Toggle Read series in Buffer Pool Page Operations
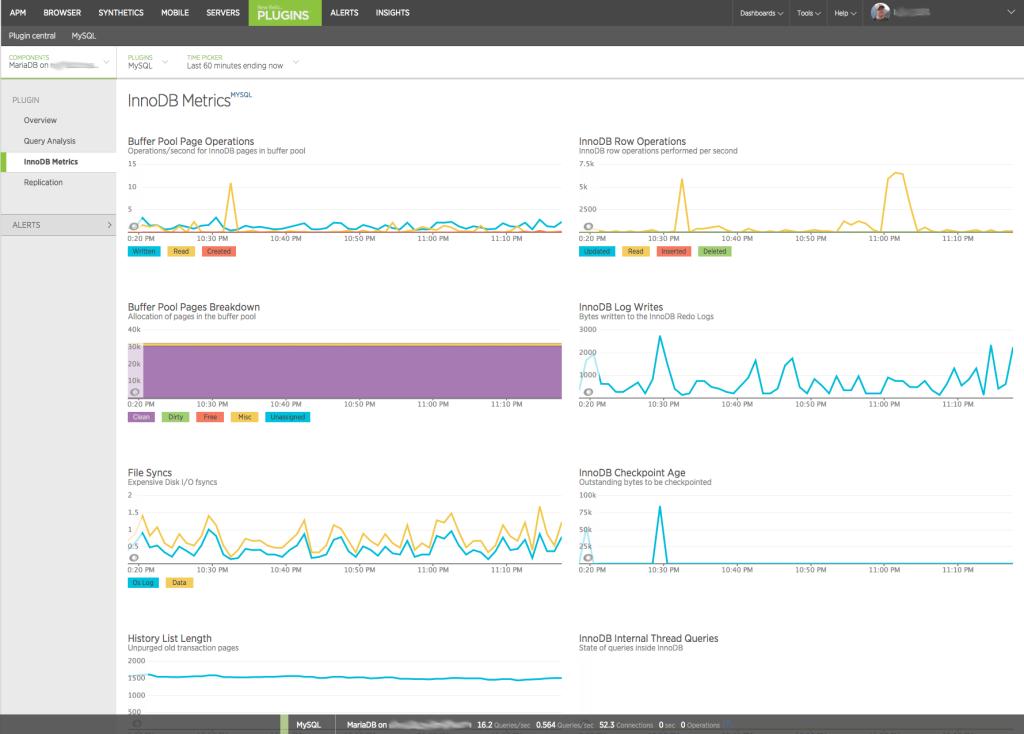 (181, 251)
